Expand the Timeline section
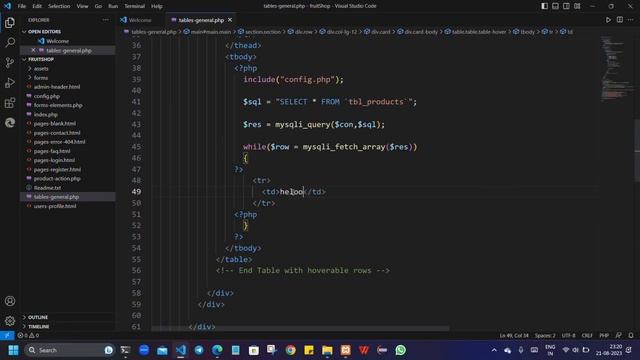640x360 pixels. pyautogui.click(x=39, y=327)
